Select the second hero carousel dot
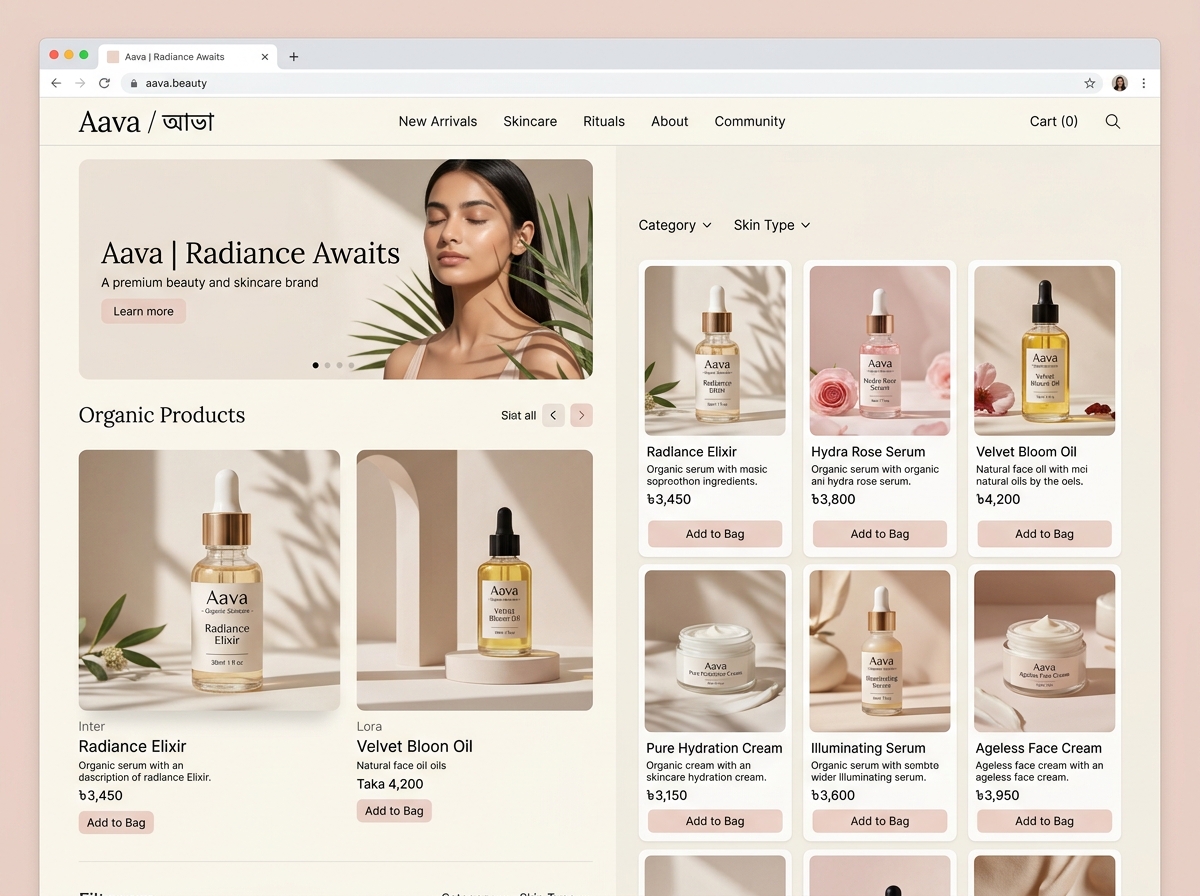This screenshot has height=896, width=1200. [x=327, y=365]
